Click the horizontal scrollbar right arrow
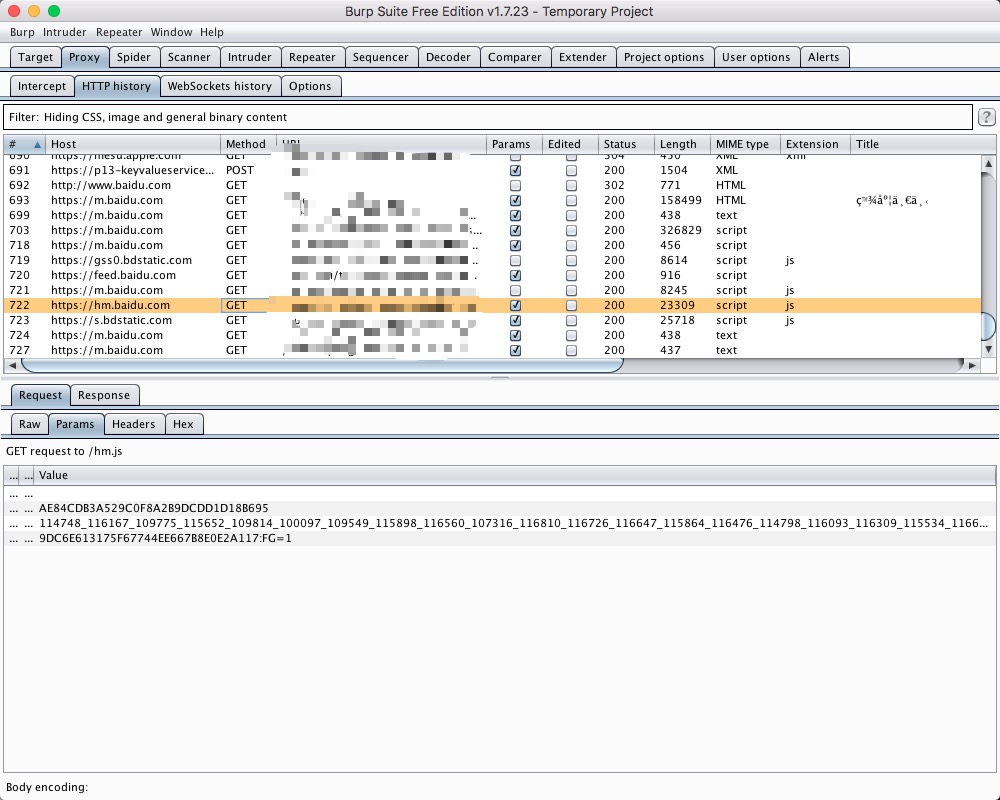The height and width of the screenshot is (800, 1000). (973, 366)
